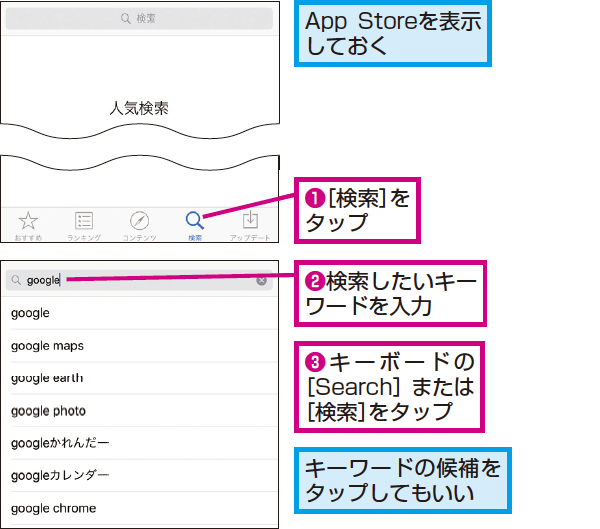Open the ランキング list tab icon
The width and height of the screenshot is (600, 529).
[84, 221]
